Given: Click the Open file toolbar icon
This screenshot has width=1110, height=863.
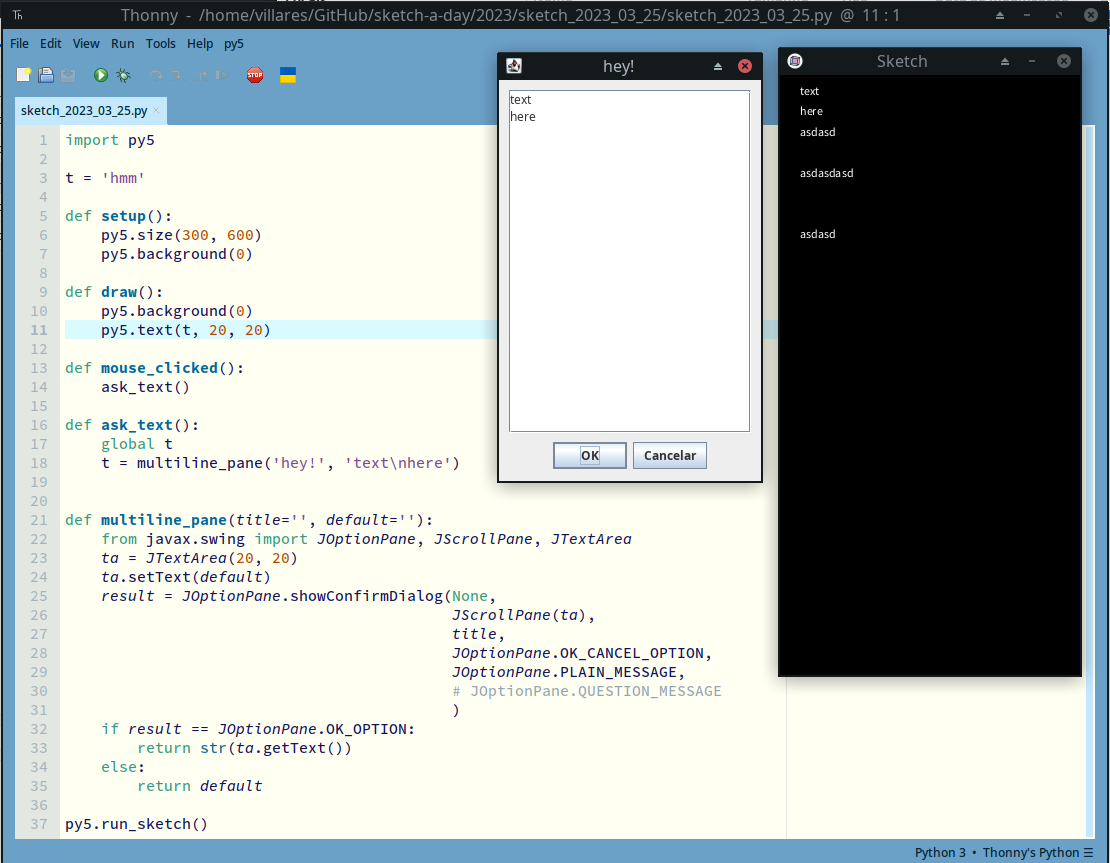Looking at the screenshot, I should 46,75.
